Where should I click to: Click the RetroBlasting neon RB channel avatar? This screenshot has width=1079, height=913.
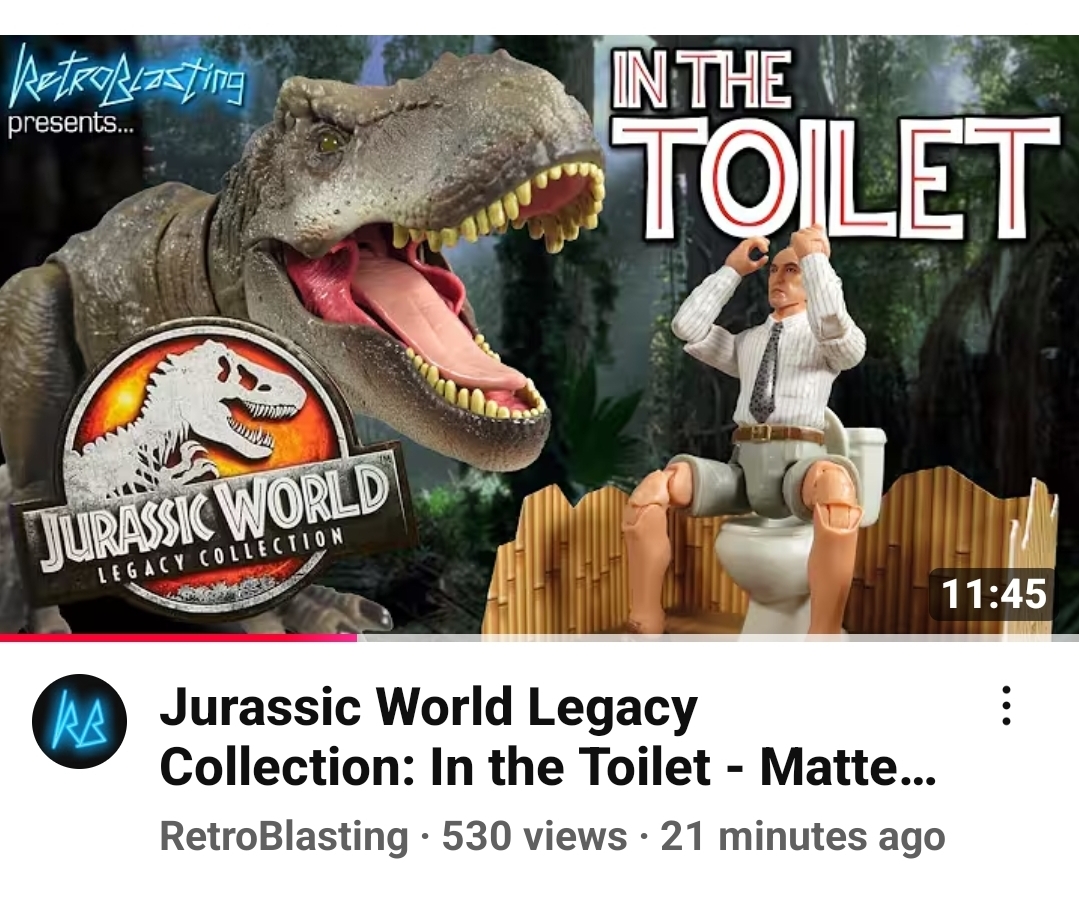(79, 721)
